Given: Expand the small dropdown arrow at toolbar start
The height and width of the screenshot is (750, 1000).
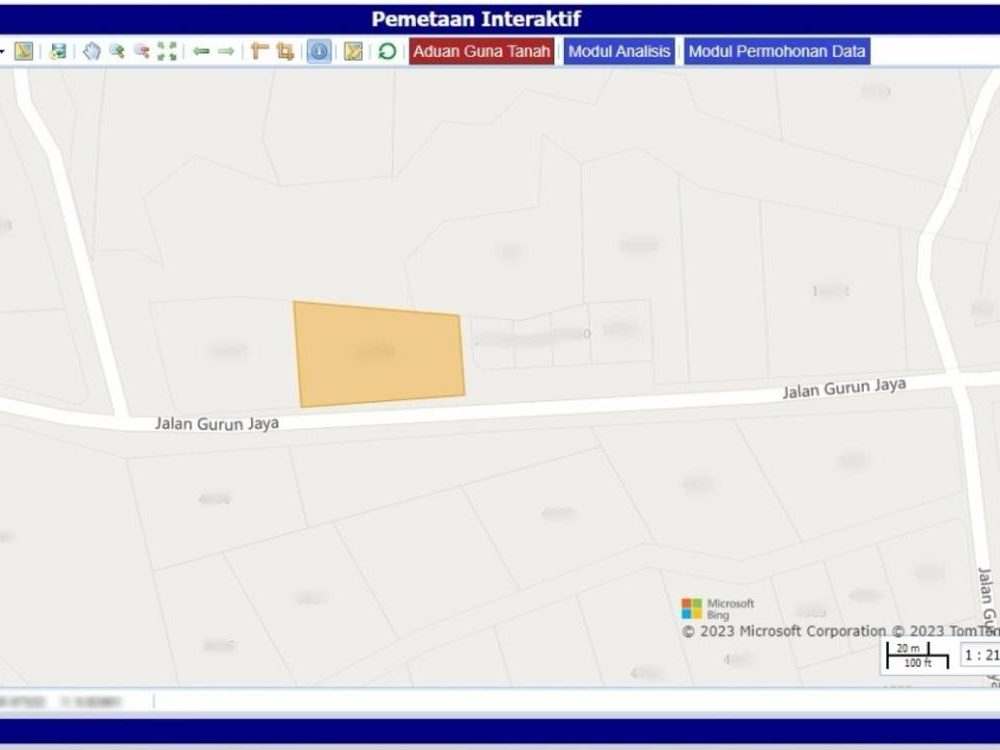Looking at the screenshot, I should pos(2,51).
